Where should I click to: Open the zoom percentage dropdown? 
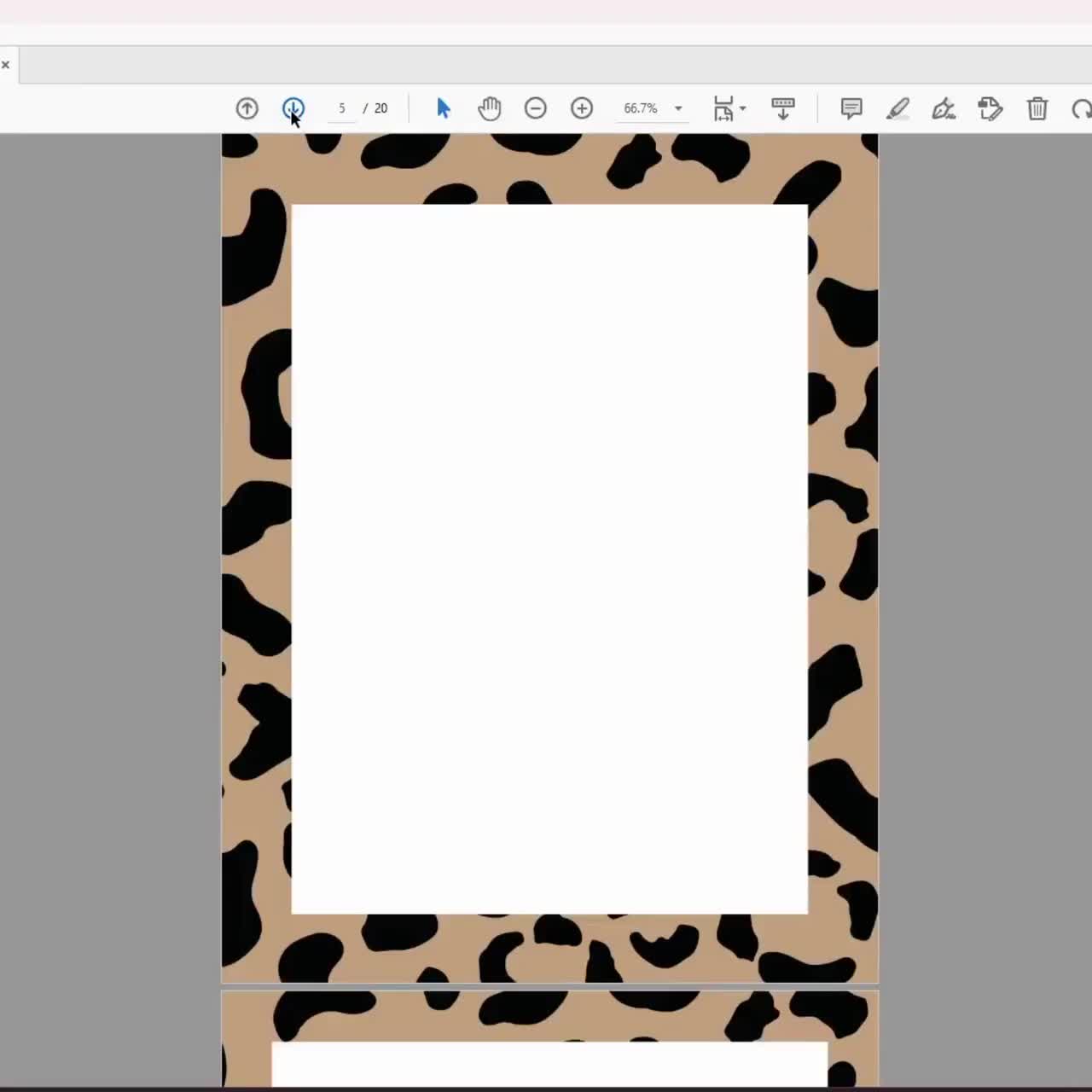pos(677,108)
